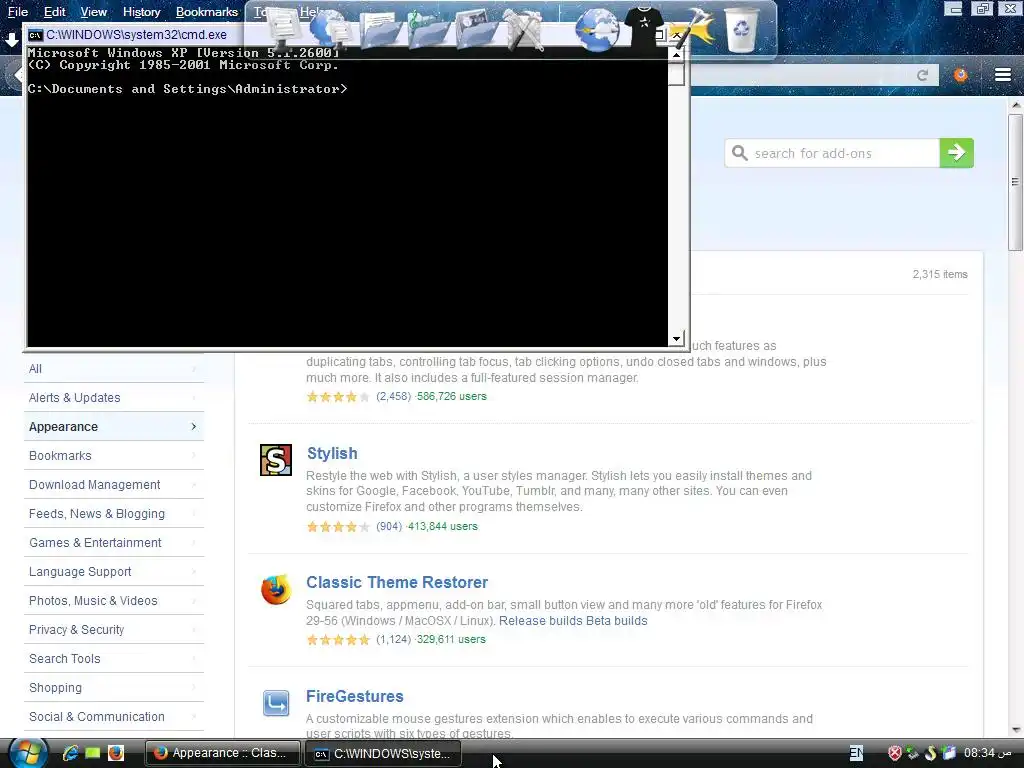Screen dimensions: 1024x768
Task: Select the Privacy & Security category
Action: coord(114,630)
